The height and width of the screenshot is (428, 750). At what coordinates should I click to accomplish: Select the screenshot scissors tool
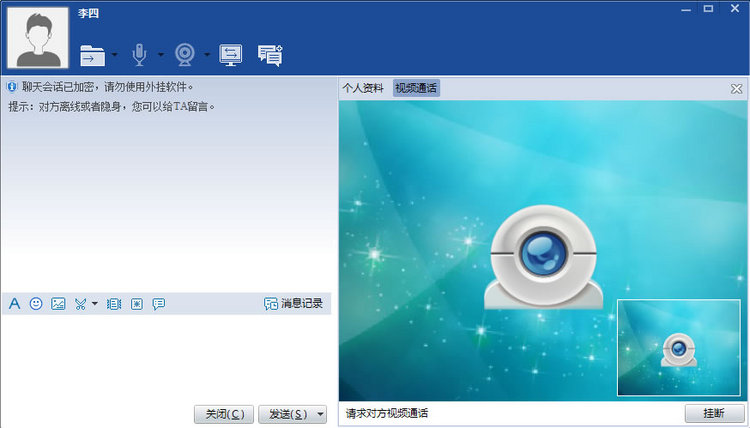(x=80, y=304)
